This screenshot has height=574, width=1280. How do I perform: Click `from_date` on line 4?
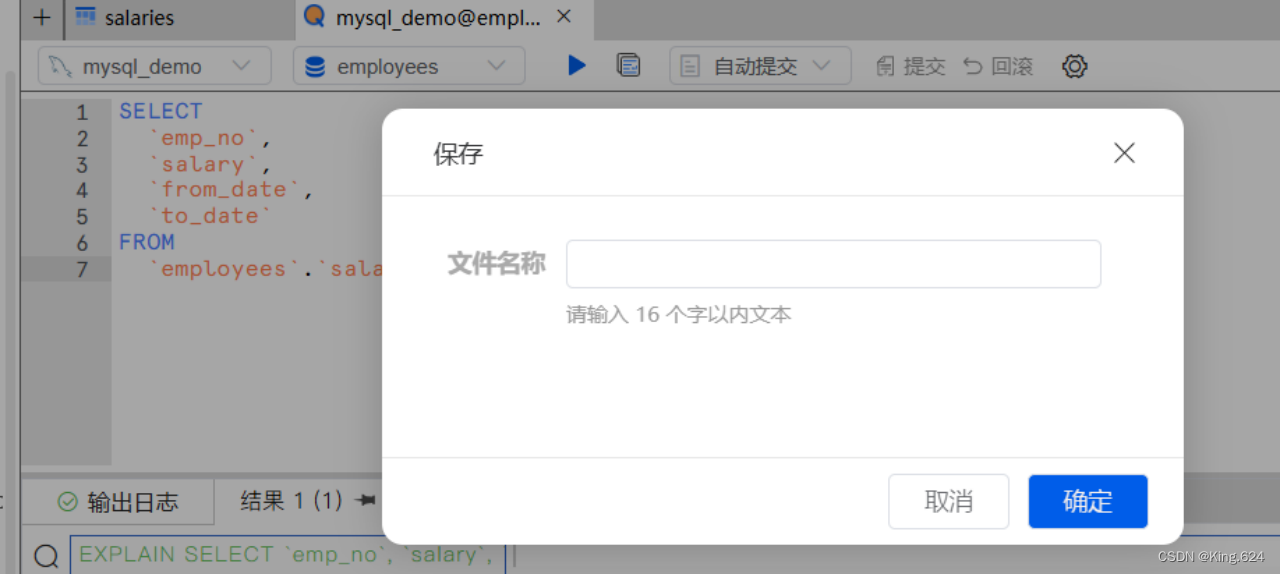point(230,190)
